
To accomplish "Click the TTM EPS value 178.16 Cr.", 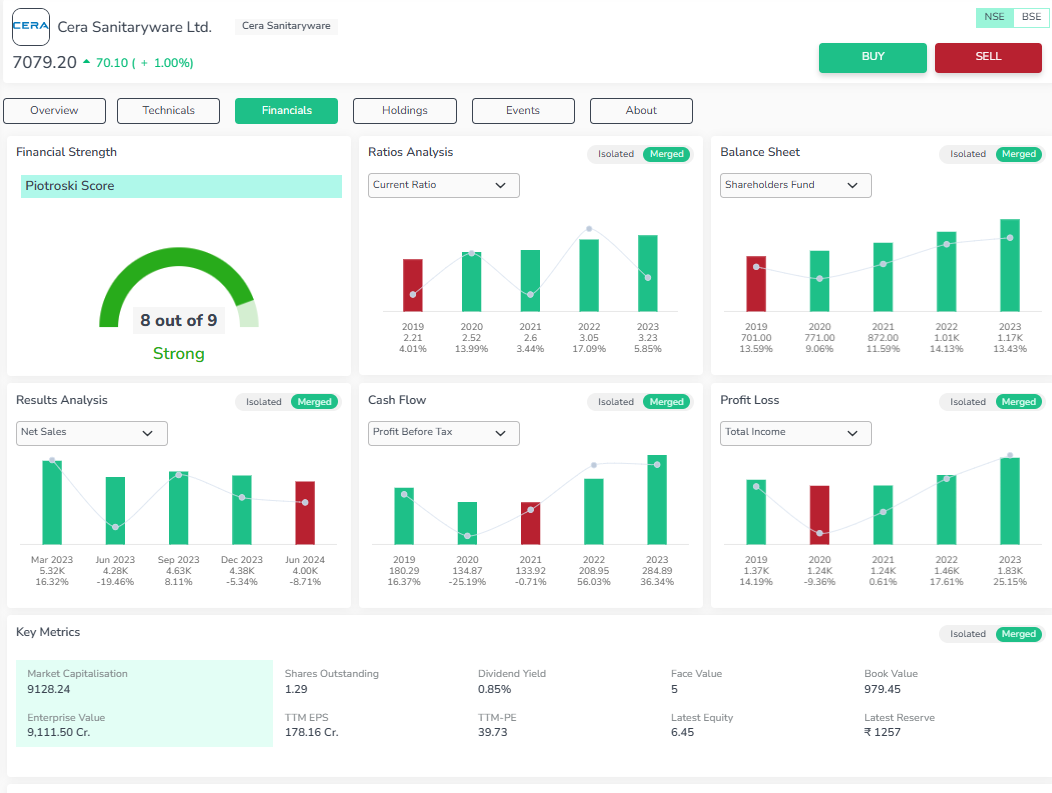I will (x=311, y=733).
